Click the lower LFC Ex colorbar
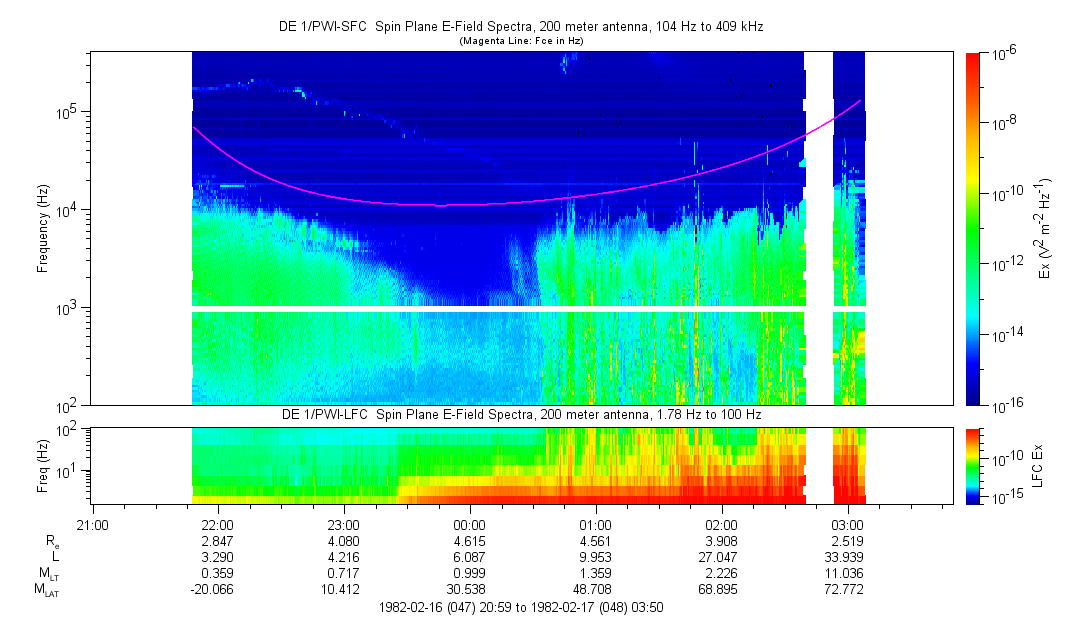The image size is (1083, 620). click(x=973, y=465)
